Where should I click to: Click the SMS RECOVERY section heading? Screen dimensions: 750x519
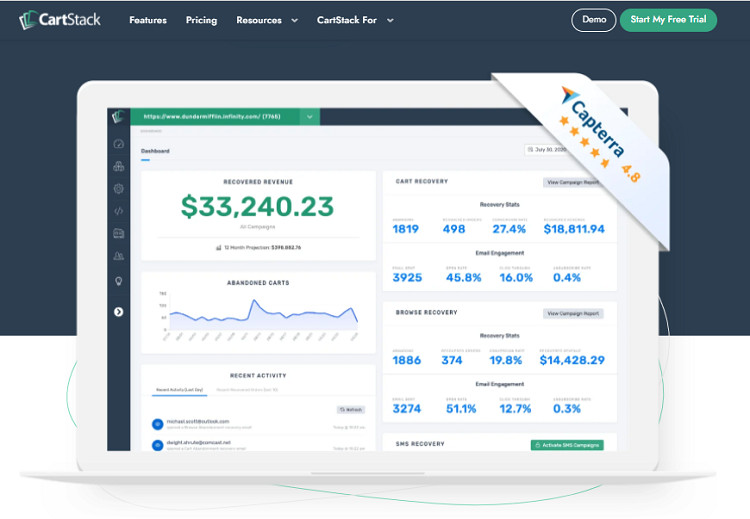(x=420, y=444)
